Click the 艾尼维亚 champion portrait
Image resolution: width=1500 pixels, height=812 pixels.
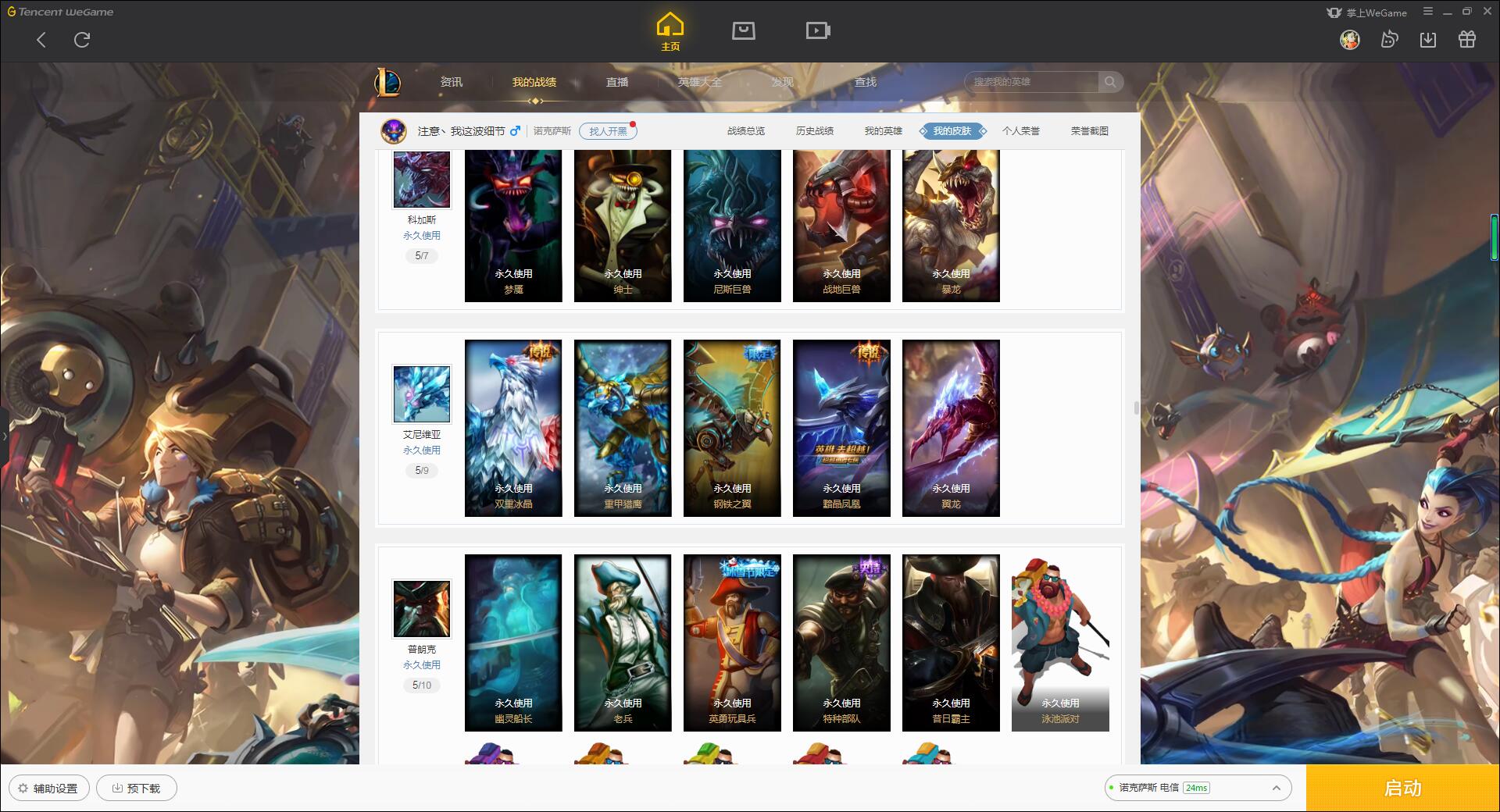point(422,394)
